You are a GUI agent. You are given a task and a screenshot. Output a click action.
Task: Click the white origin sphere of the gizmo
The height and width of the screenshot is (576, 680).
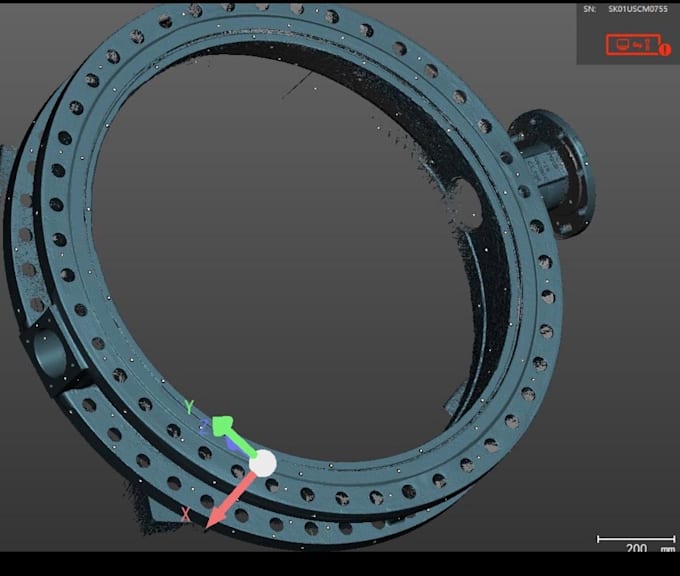262,463
